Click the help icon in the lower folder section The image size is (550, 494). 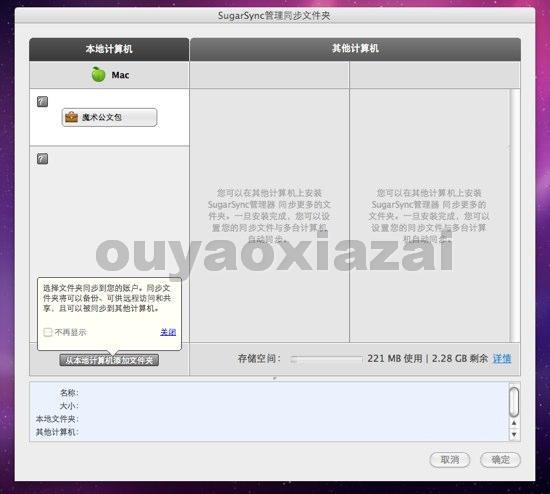pos(42,159)
